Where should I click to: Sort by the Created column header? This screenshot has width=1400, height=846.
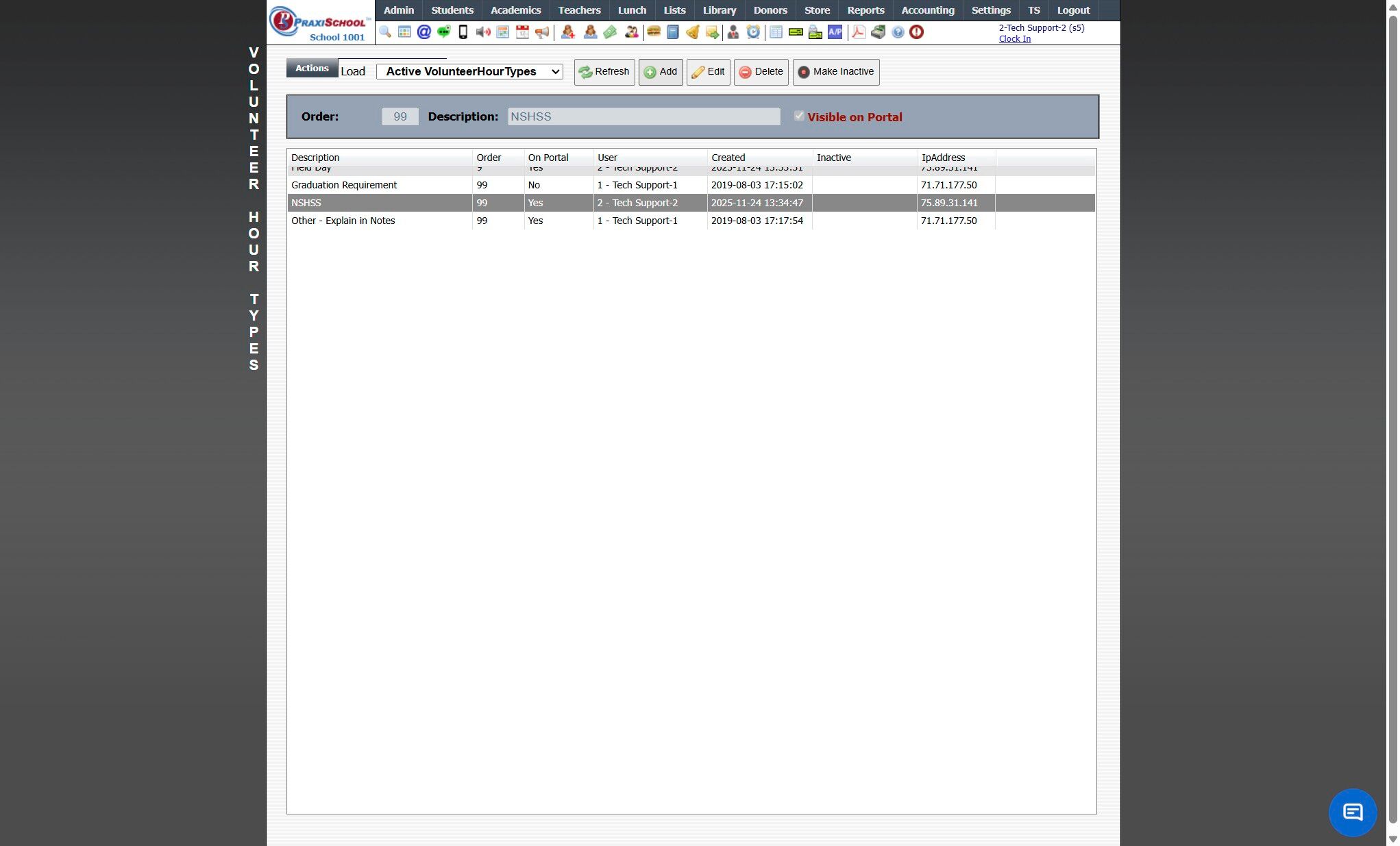[x=728, y=158]
